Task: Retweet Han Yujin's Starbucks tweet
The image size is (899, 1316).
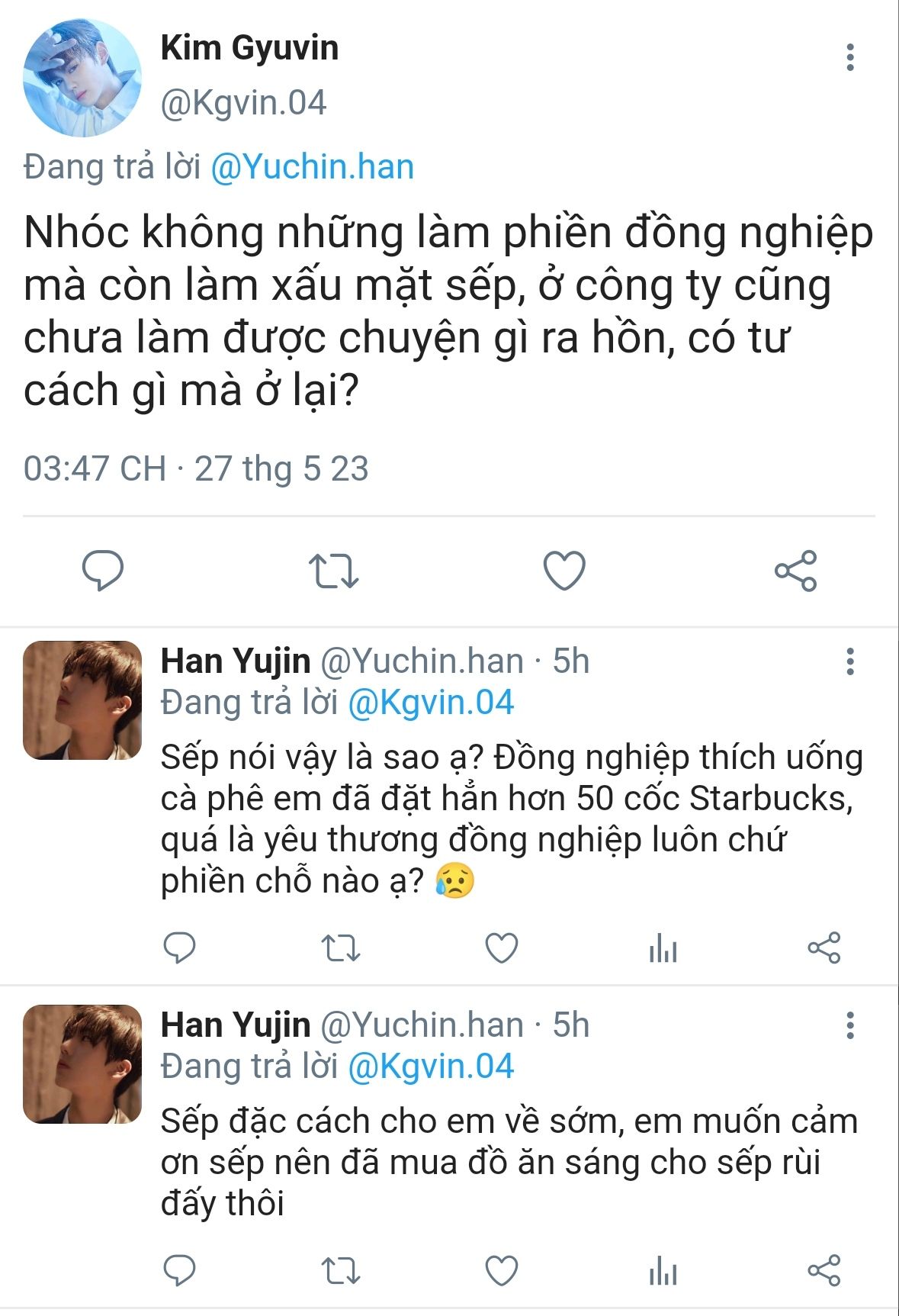Action: click(x=340, y=948)
